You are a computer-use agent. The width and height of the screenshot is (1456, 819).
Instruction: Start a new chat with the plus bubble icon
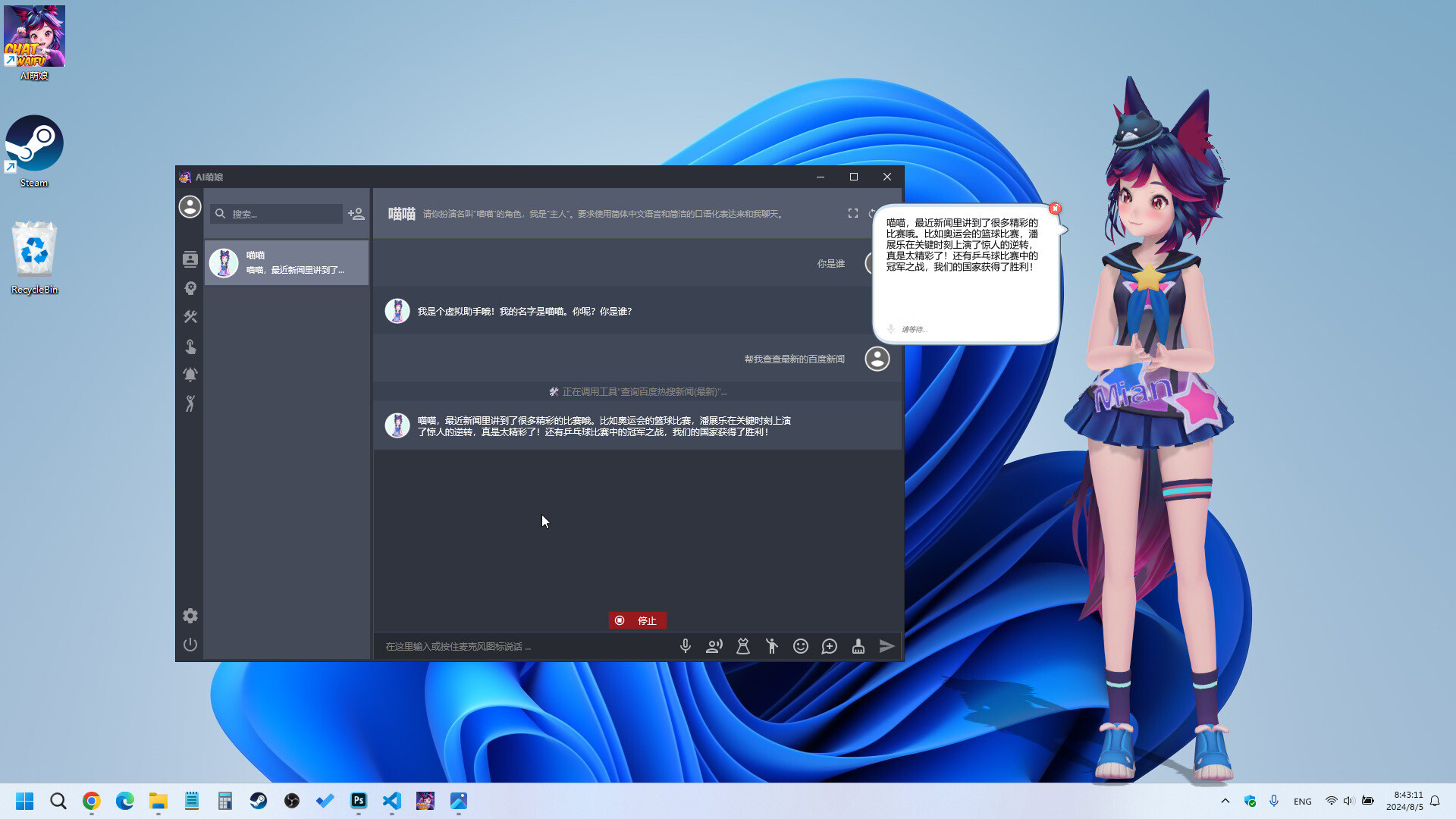829,646
